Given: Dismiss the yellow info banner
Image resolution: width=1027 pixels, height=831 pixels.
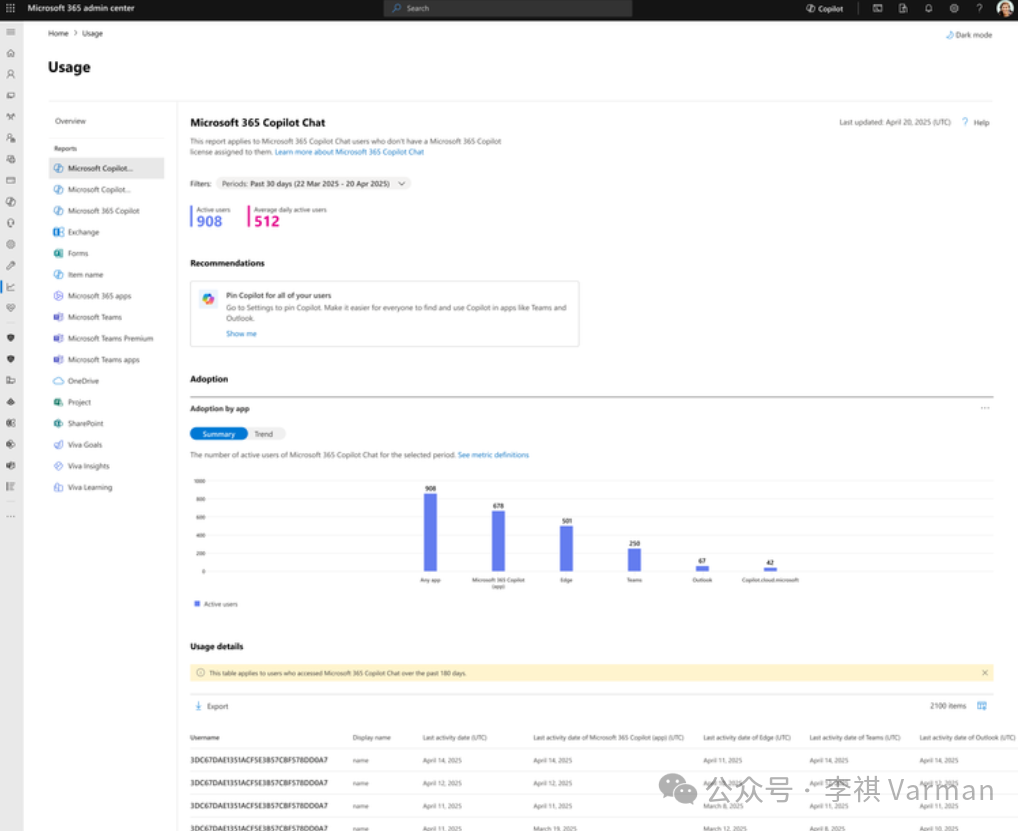Looking at the screenshot, I should tap(984, 673).
